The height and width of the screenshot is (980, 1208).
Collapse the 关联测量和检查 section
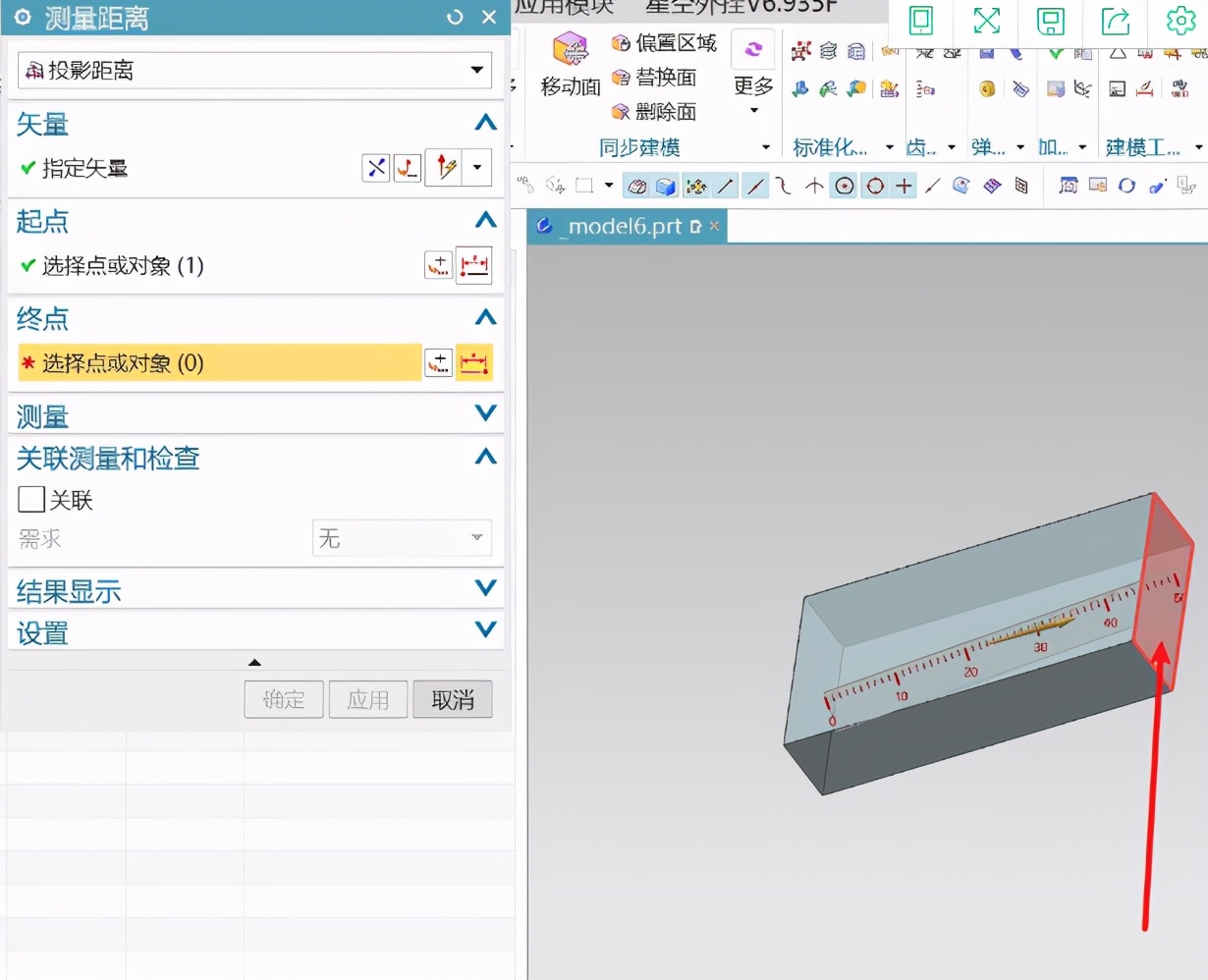(x=485, y=457)
